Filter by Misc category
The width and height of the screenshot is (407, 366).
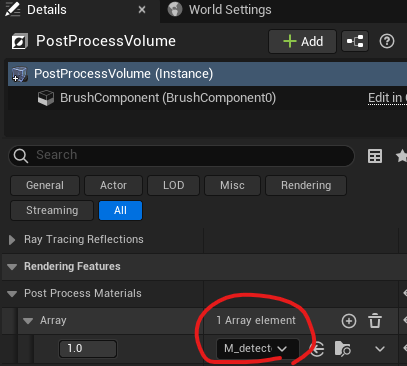(x=232, y=185)
